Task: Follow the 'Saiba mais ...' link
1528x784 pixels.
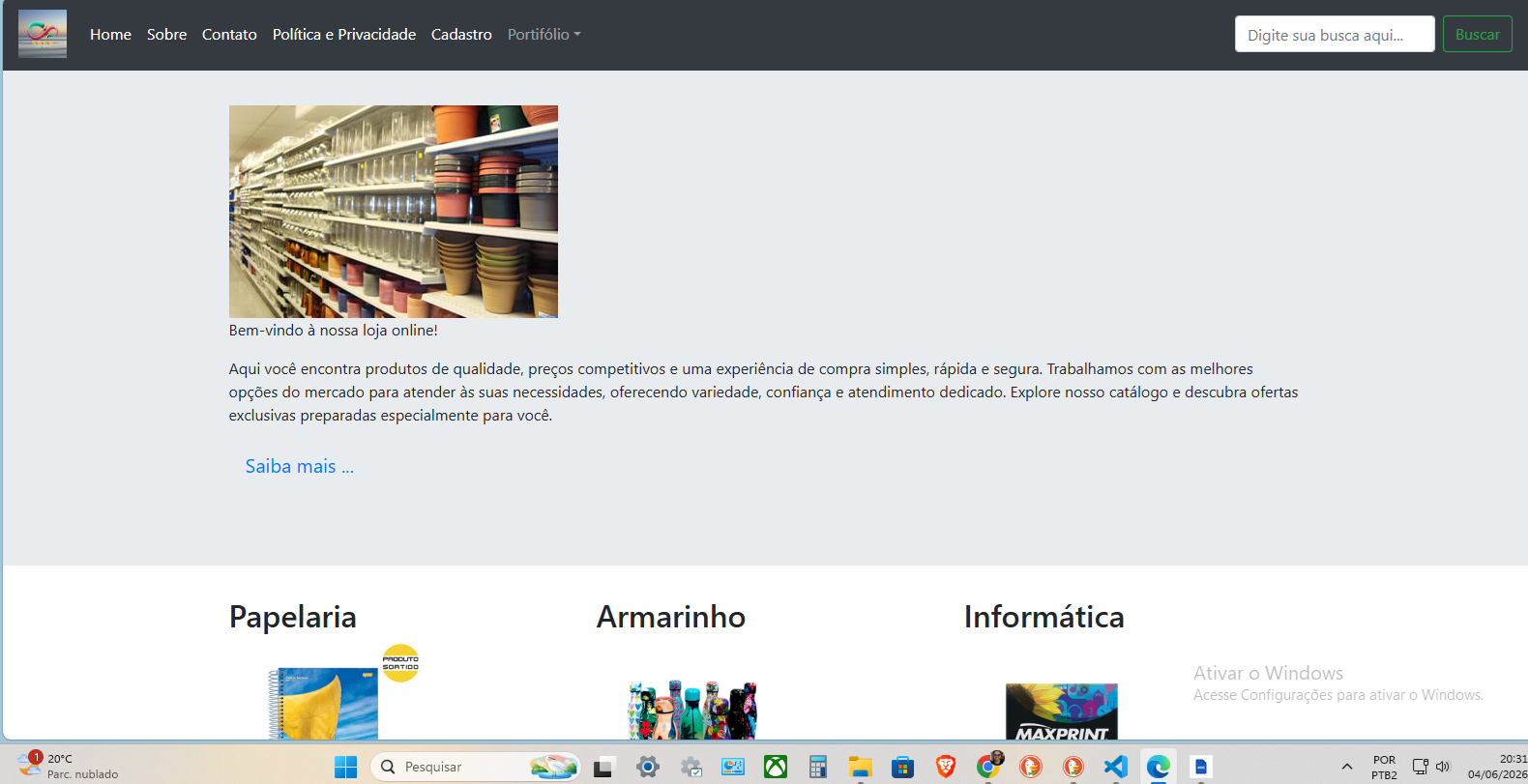Action: click(300, 466)
